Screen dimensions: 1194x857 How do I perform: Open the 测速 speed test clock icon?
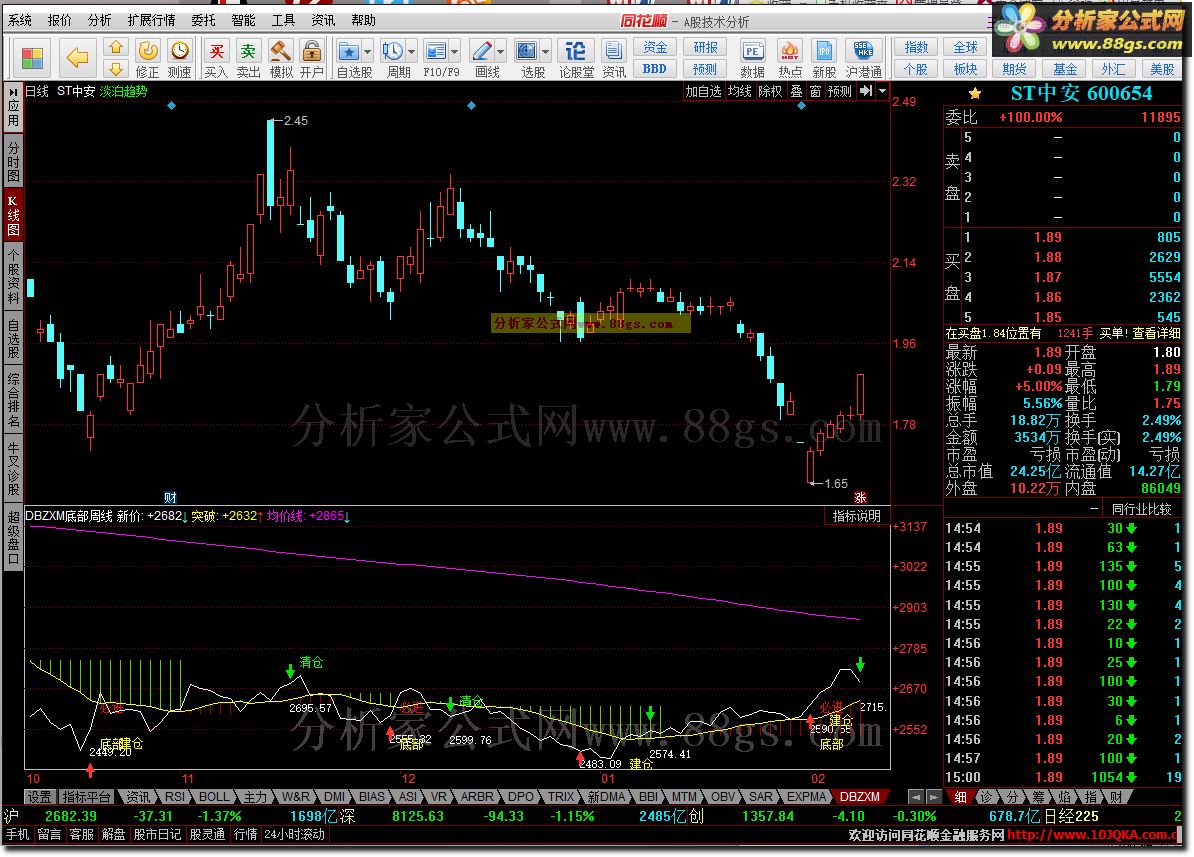pos(180,59)
